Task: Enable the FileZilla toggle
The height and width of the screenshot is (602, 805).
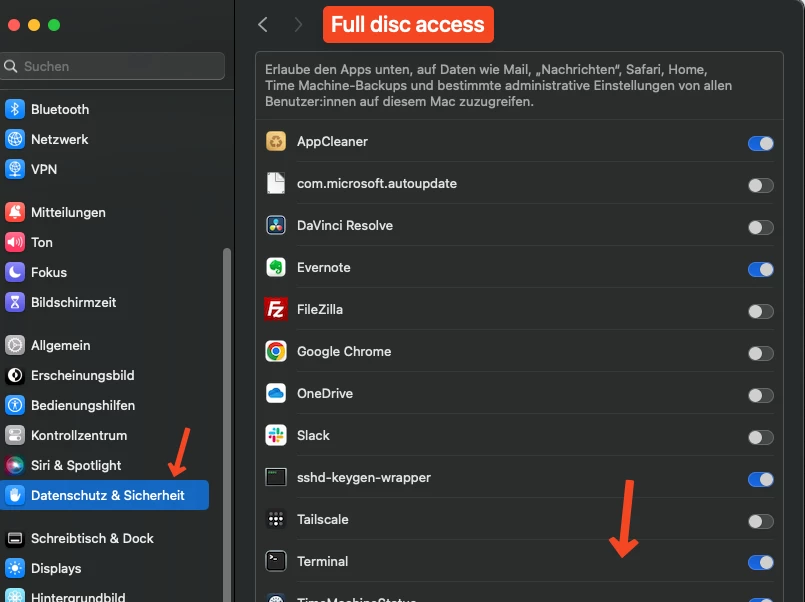Action: pyautogui.click(x=760, y=312)
